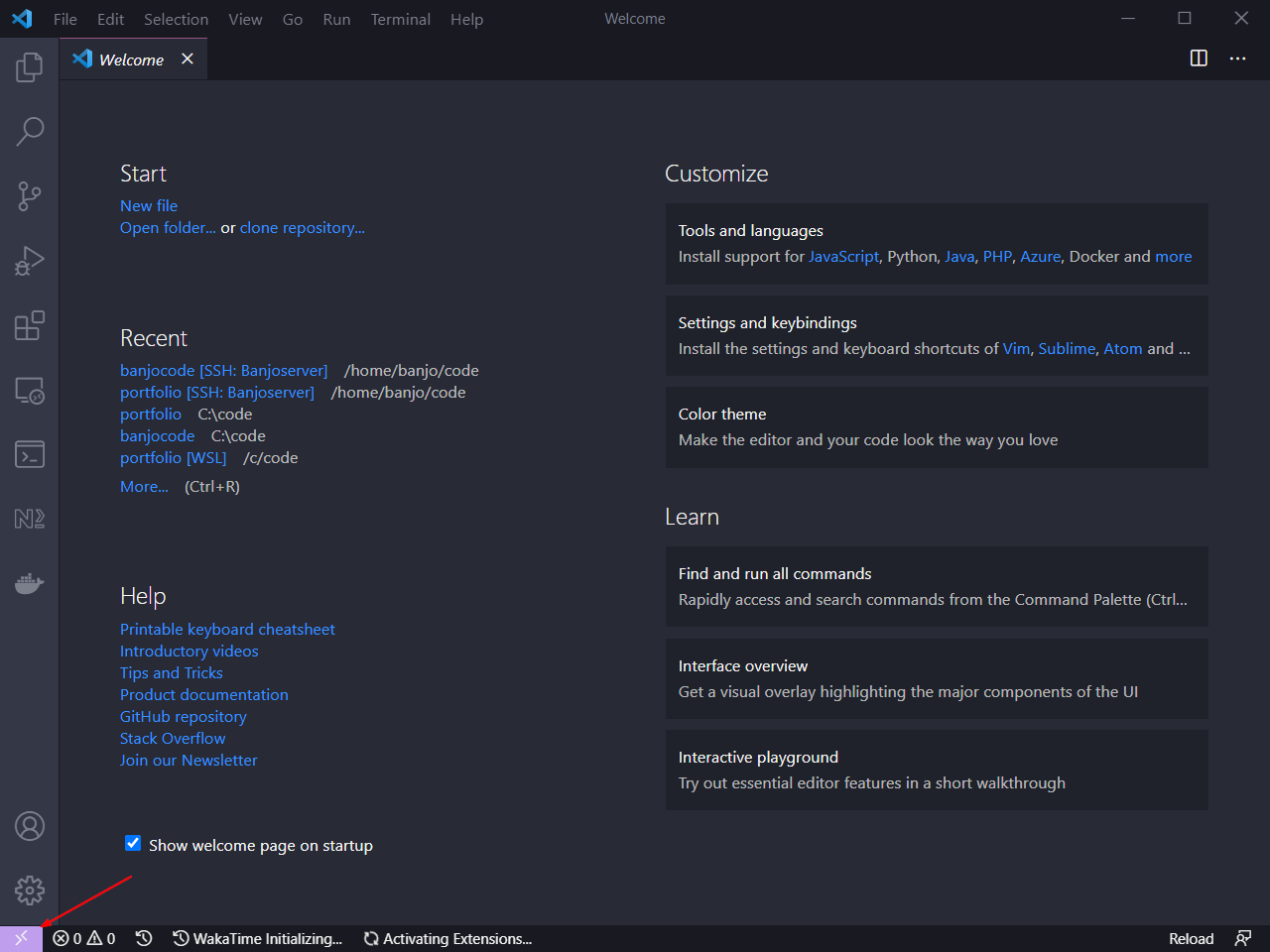Open the Remote Explorer icon
This screenshot has width=1270, height=952.
click(30, 390)
